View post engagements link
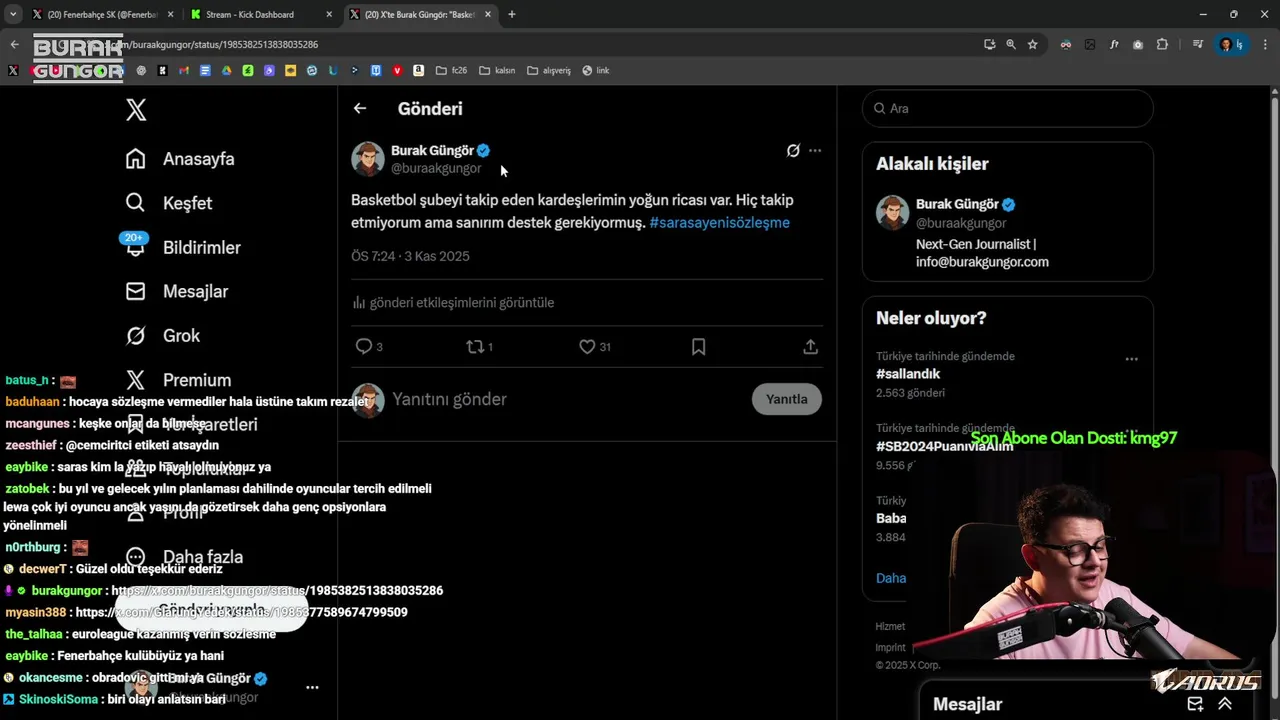 (453, 302)
